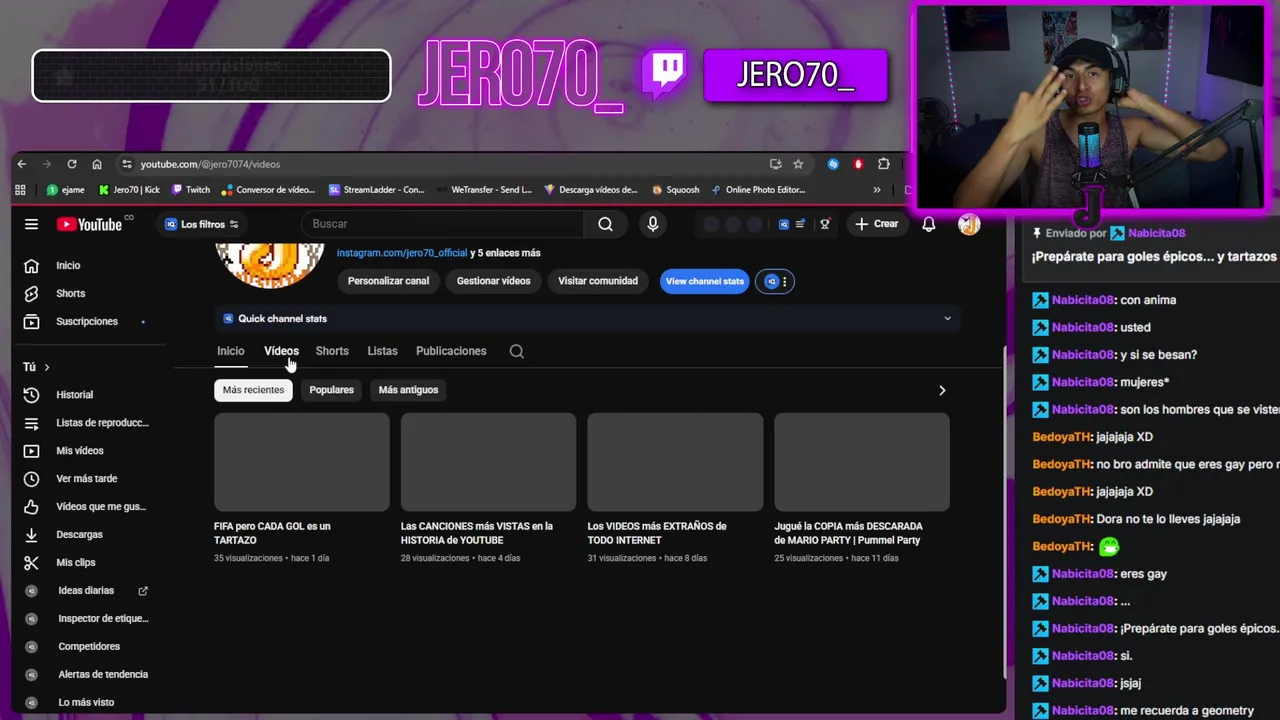Viewport: 1280px width, 720px height.
Task: Open Vídeos que me gustan playlist
Action: tap(100, 507)
